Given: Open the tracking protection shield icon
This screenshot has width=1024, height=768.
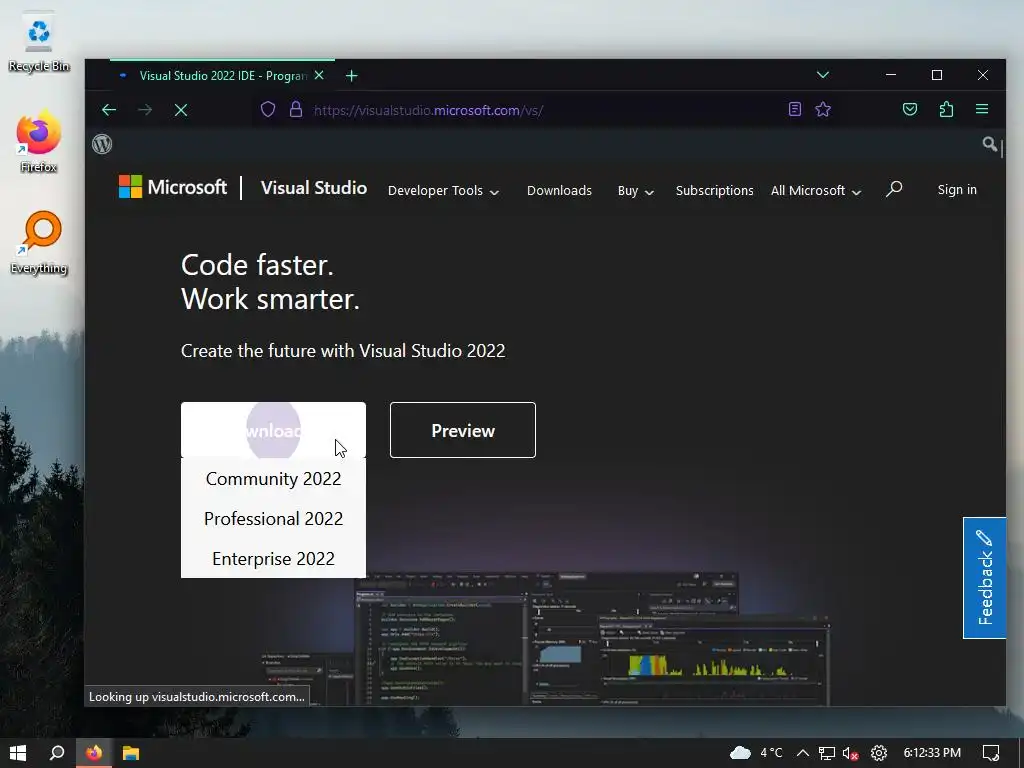Looking at the screenshot, I should coord(268,109).
